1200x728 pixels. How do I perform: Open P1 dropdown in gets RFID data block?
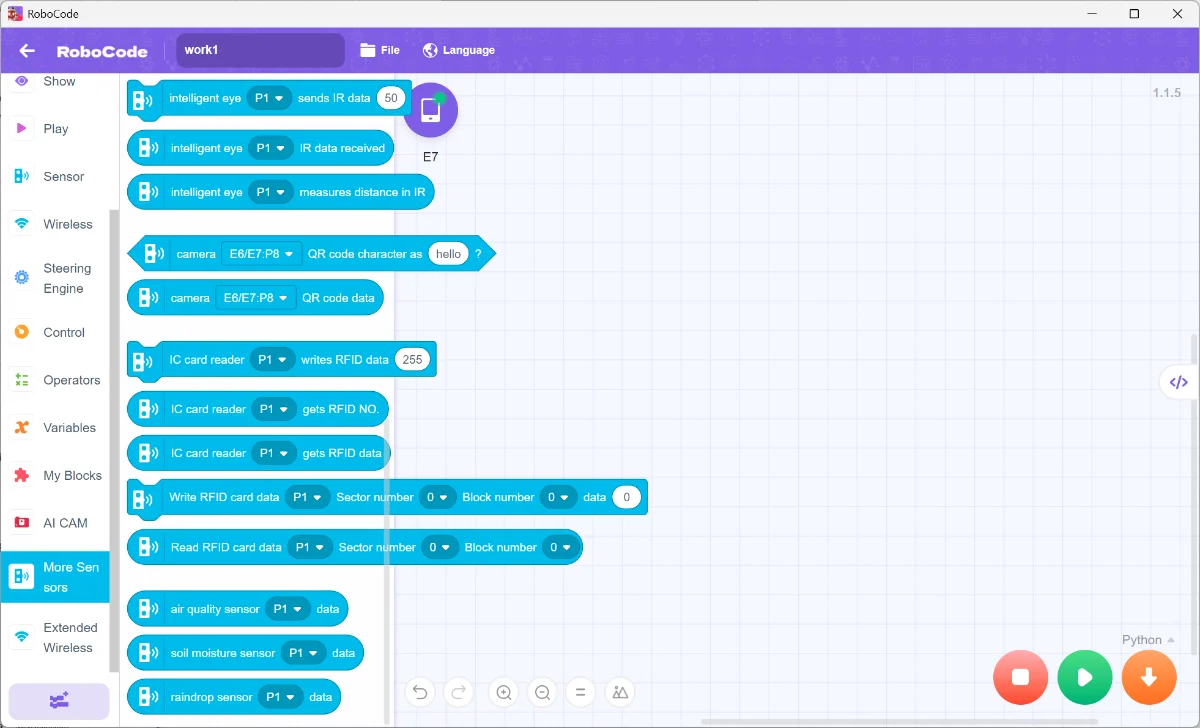tap(274, 453)
